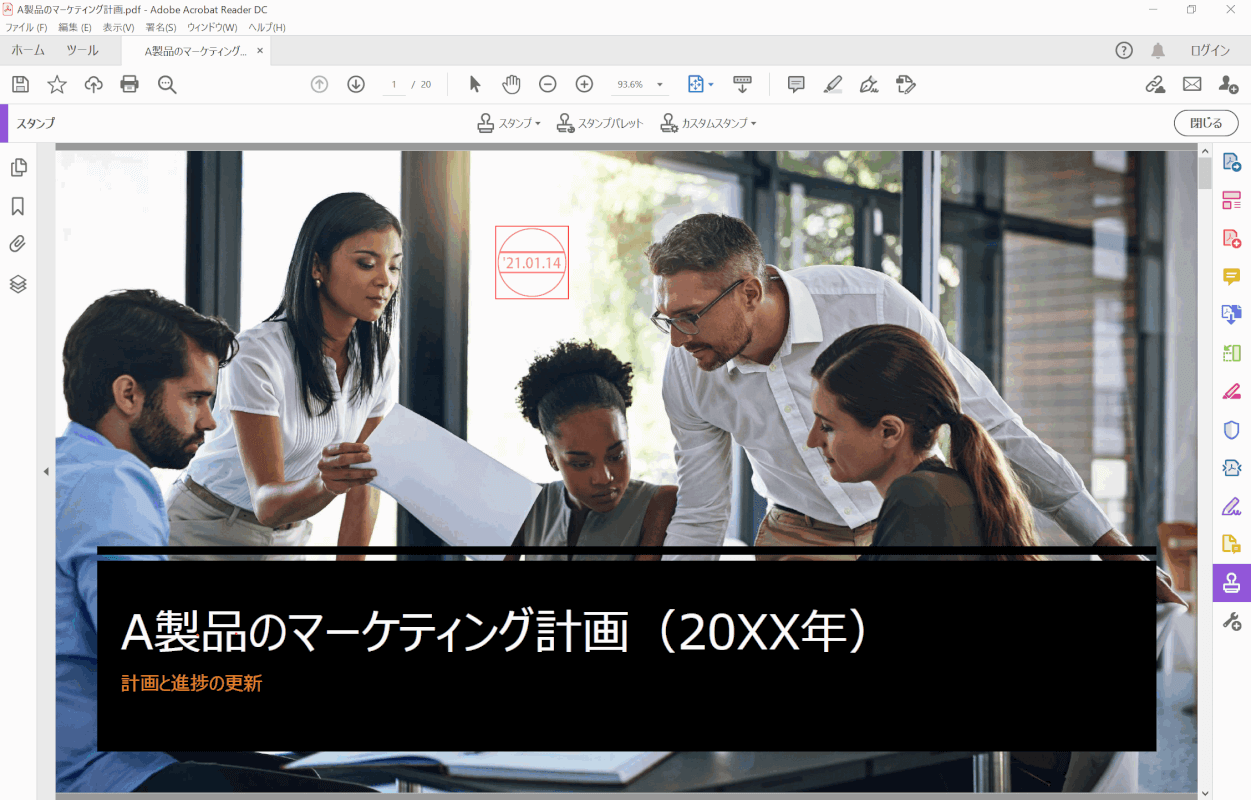
Task: Open the Bookmarks side panel
Action: point(18,206)
